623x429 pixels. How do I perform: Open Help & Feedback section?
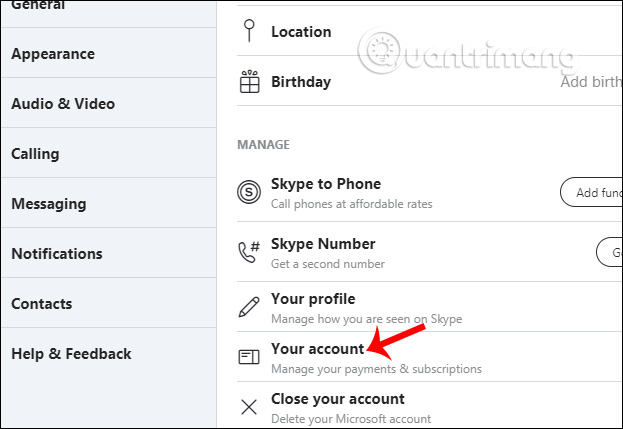71,354
